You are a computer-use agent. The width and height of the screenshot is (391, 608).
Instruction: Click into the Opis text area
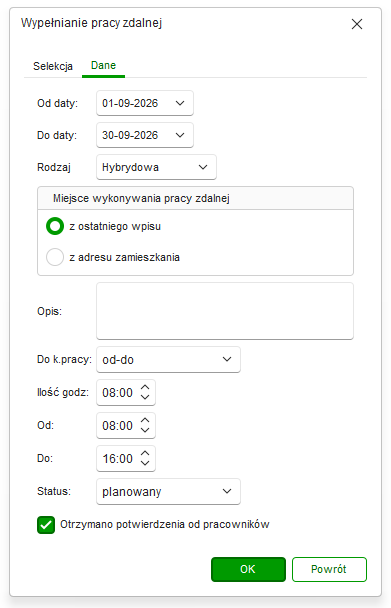point(225,311)
